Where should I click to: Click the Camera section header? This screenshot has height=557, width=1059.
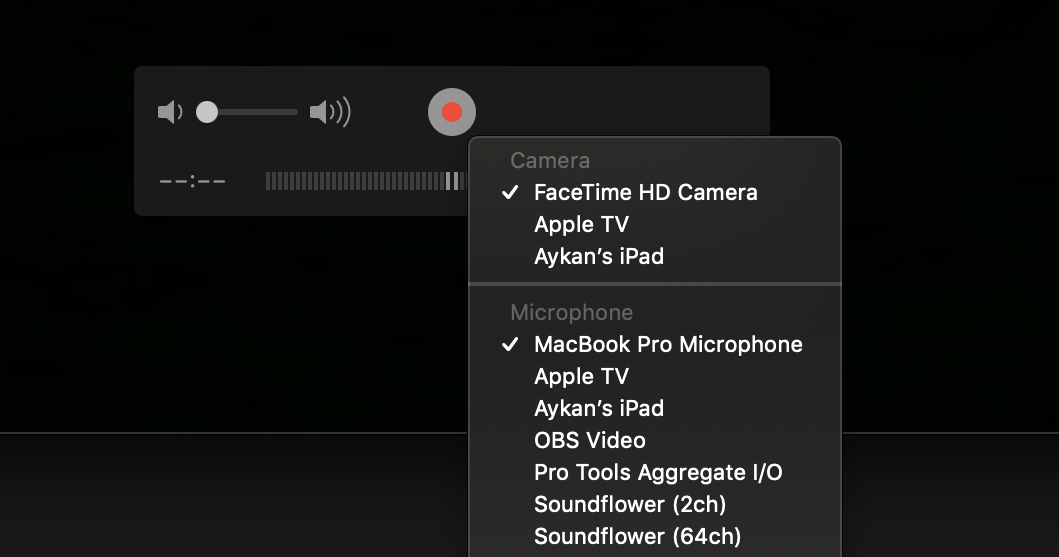[x=550, y=161]
